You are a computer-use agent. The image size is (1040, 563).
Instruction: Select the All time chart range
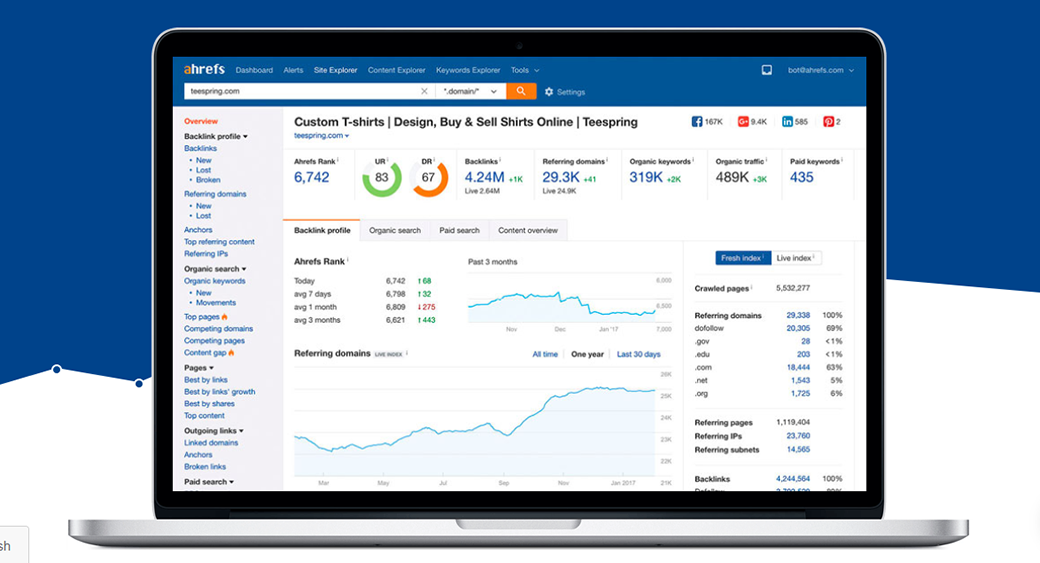[545, 354]
